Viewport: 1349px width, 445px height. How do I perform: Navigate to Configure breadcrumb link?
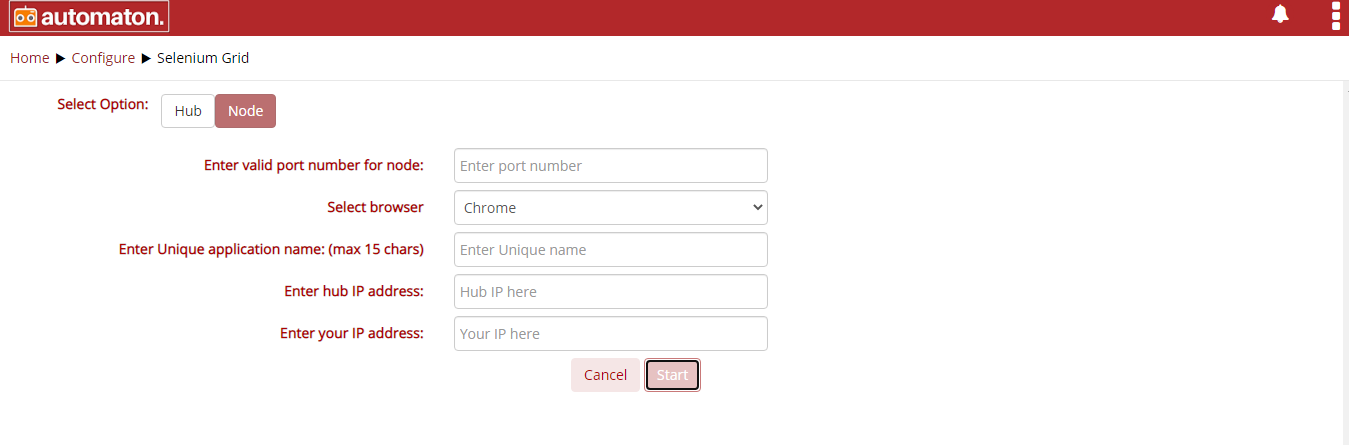(103, 58)
